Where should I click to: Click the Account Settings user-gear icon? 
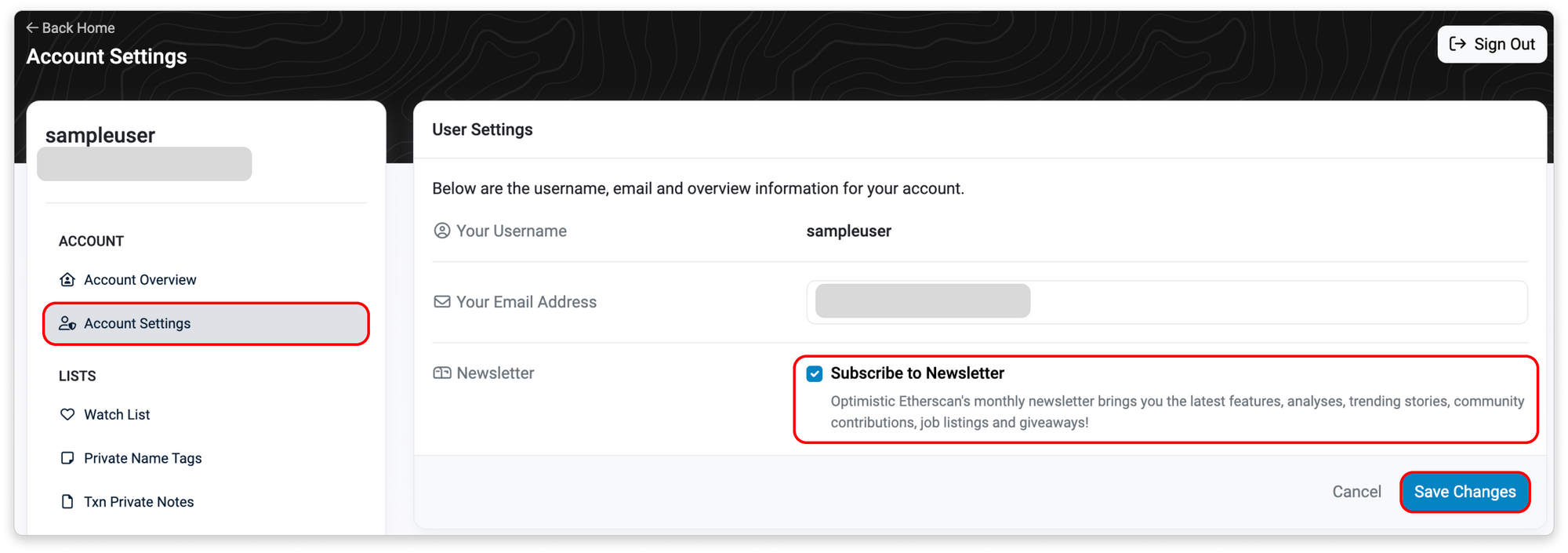click(67, 323)
